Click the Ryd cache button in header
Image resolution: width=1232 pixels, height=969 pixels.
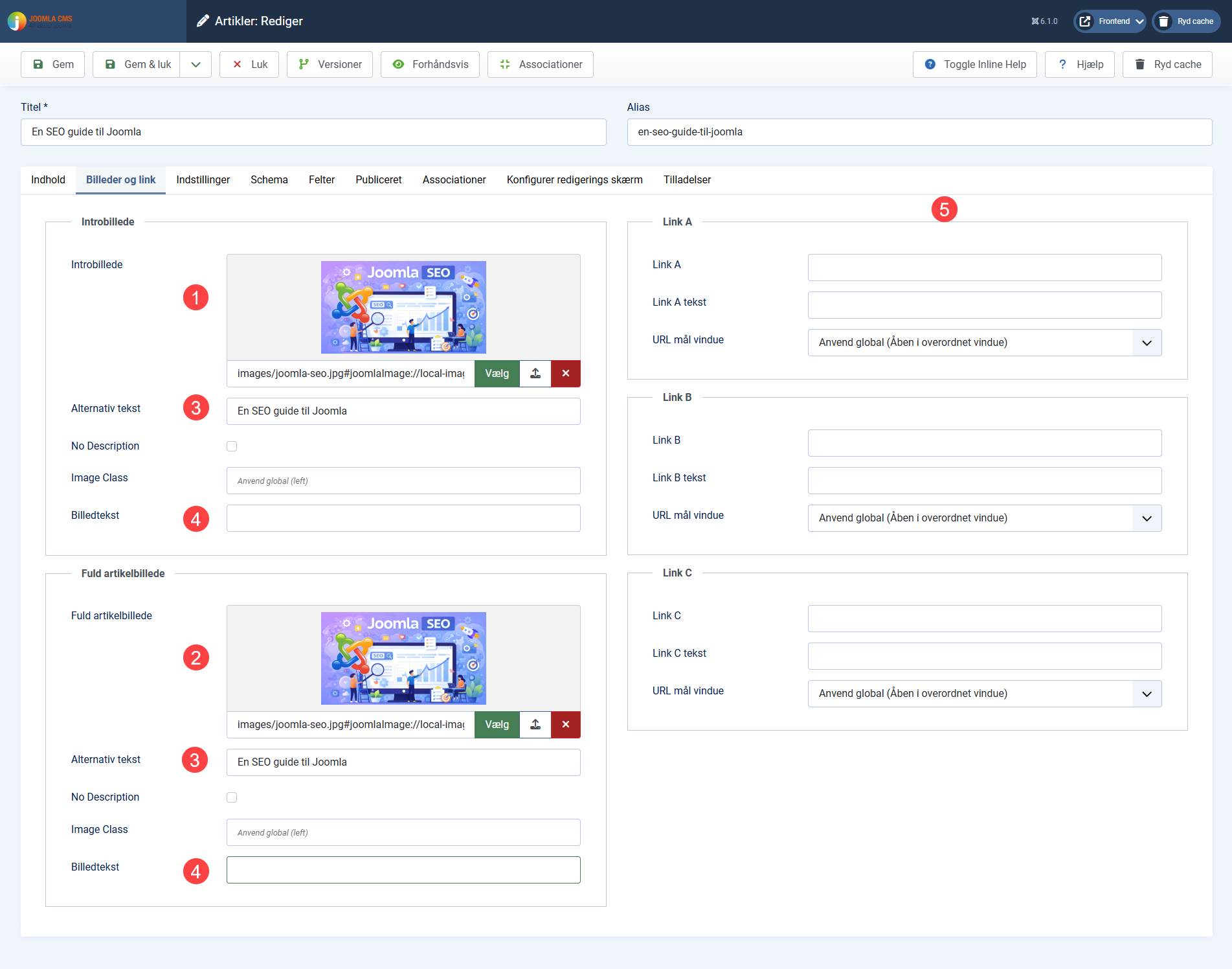click(1187, 21)
